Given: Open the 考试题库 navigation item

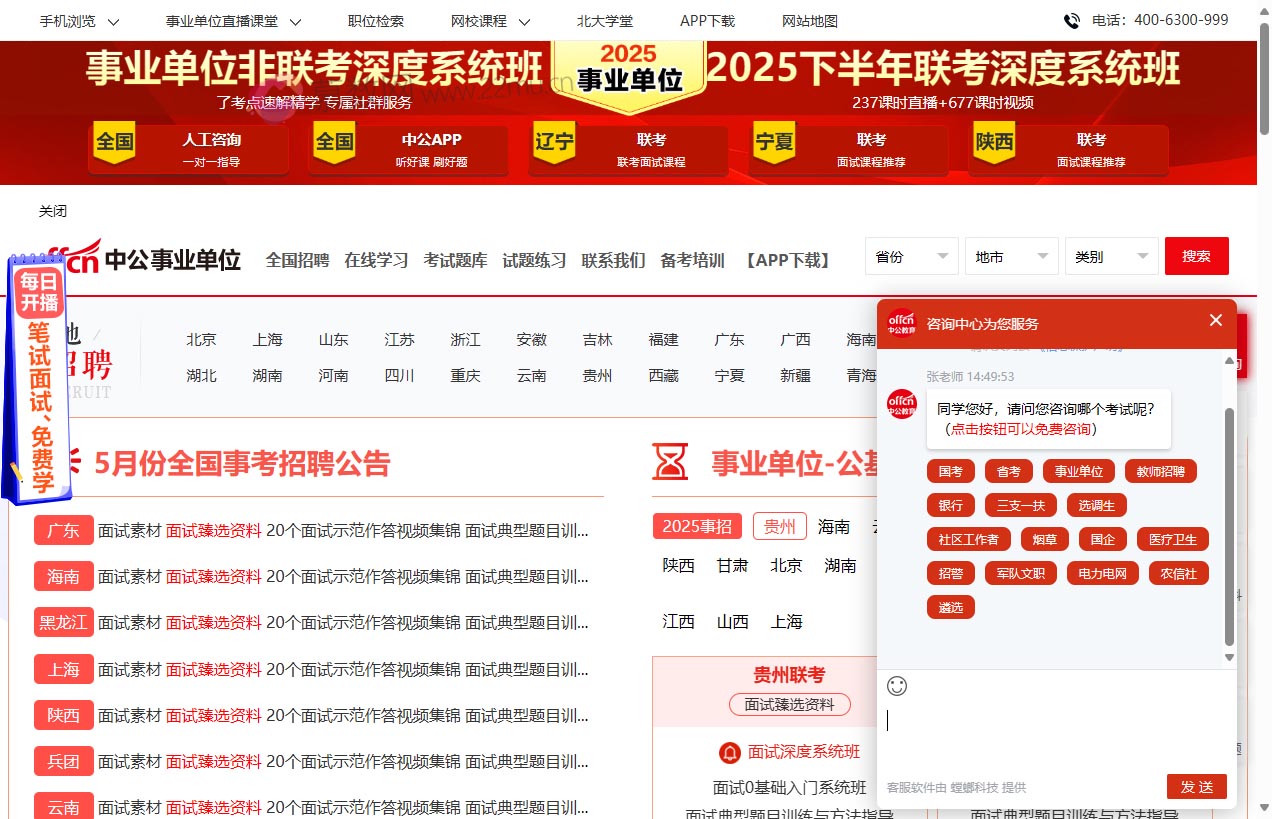Looking at the screenshot, I should (x=455, y=260).
